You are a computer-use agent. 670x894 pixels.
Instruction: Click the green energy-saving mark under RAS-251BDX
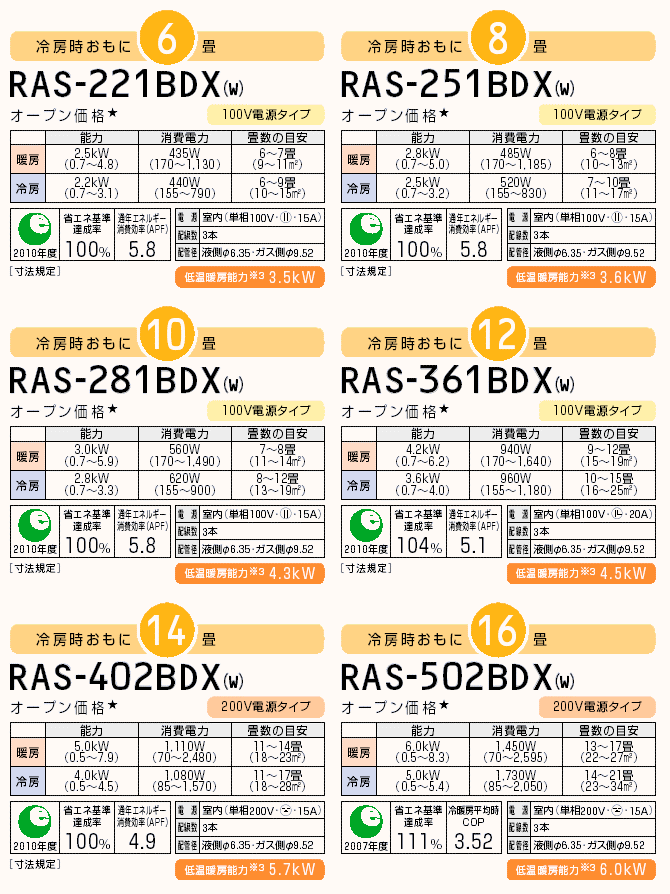coord(366,229)
